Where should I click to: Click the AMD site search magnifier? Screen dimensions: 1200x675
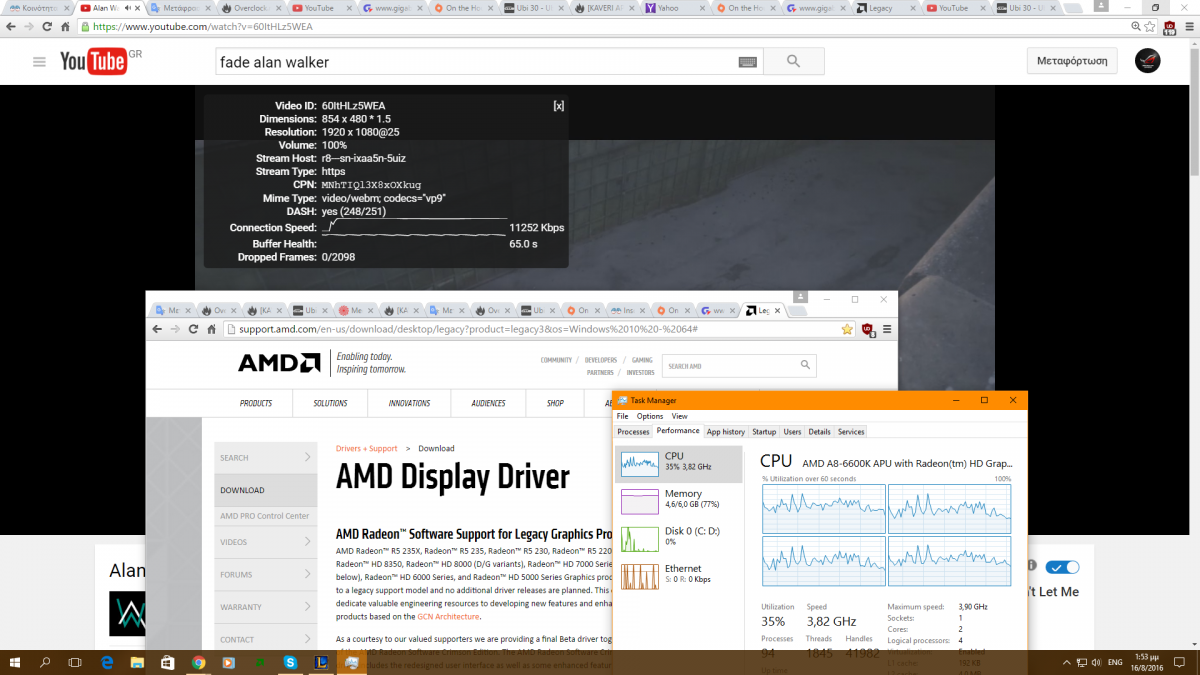point(804,366)
